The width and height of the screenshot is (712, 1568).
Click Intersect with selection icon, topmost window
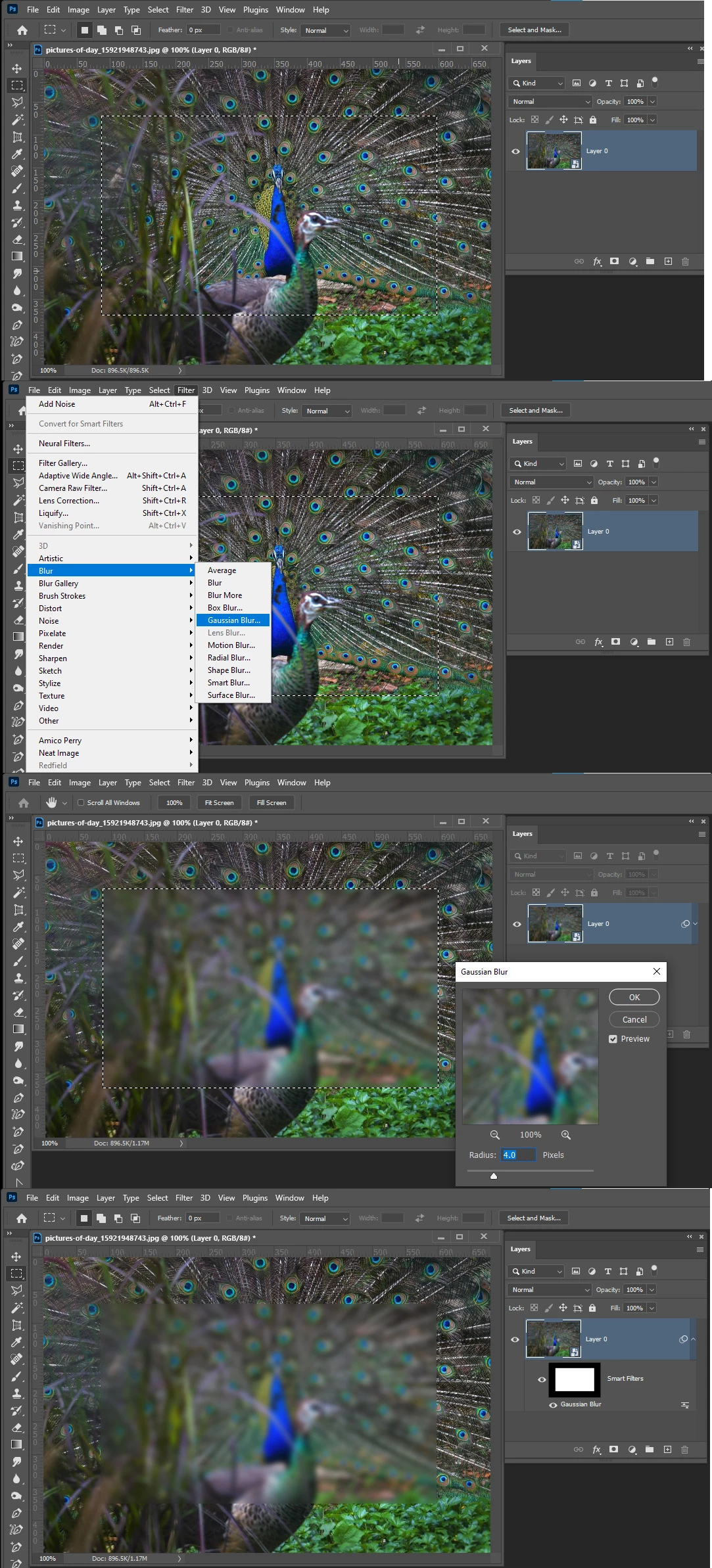(136, 30)
